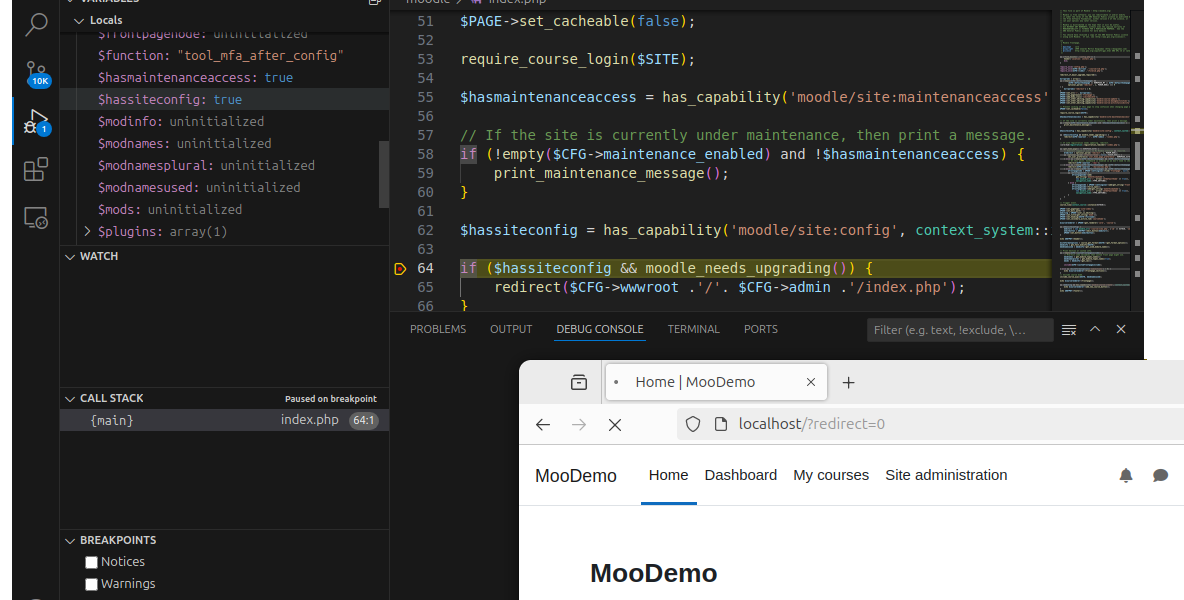Switch to the TERMINAL tab
The image size is (1184, 600).
pos(693,329)
